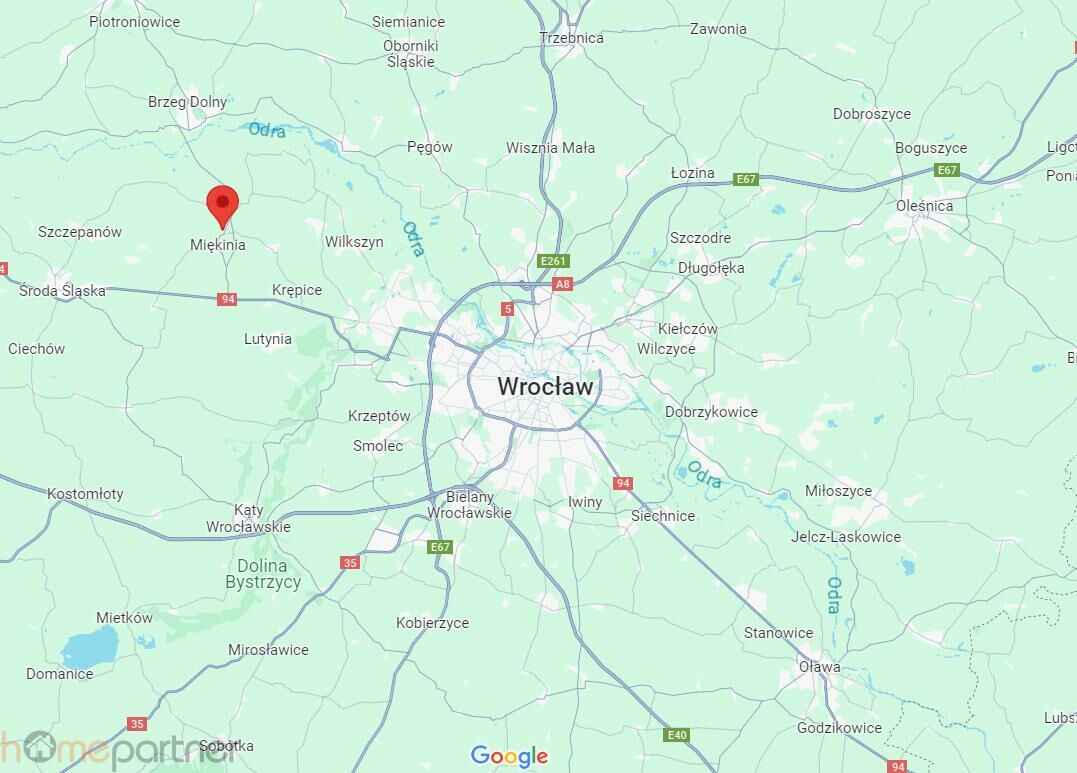Click the Google logo at the bottom

[510, 757]
